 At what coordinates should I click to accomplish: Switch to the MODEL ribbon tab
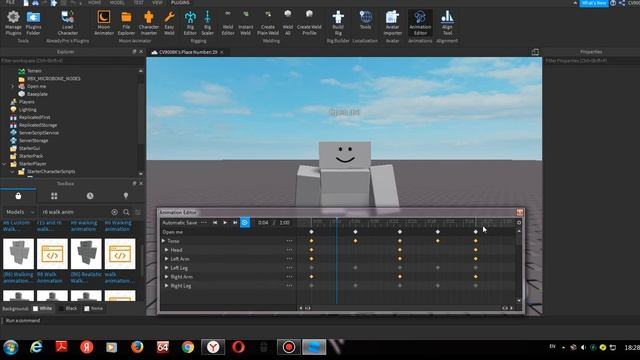[x=117, y=2]
